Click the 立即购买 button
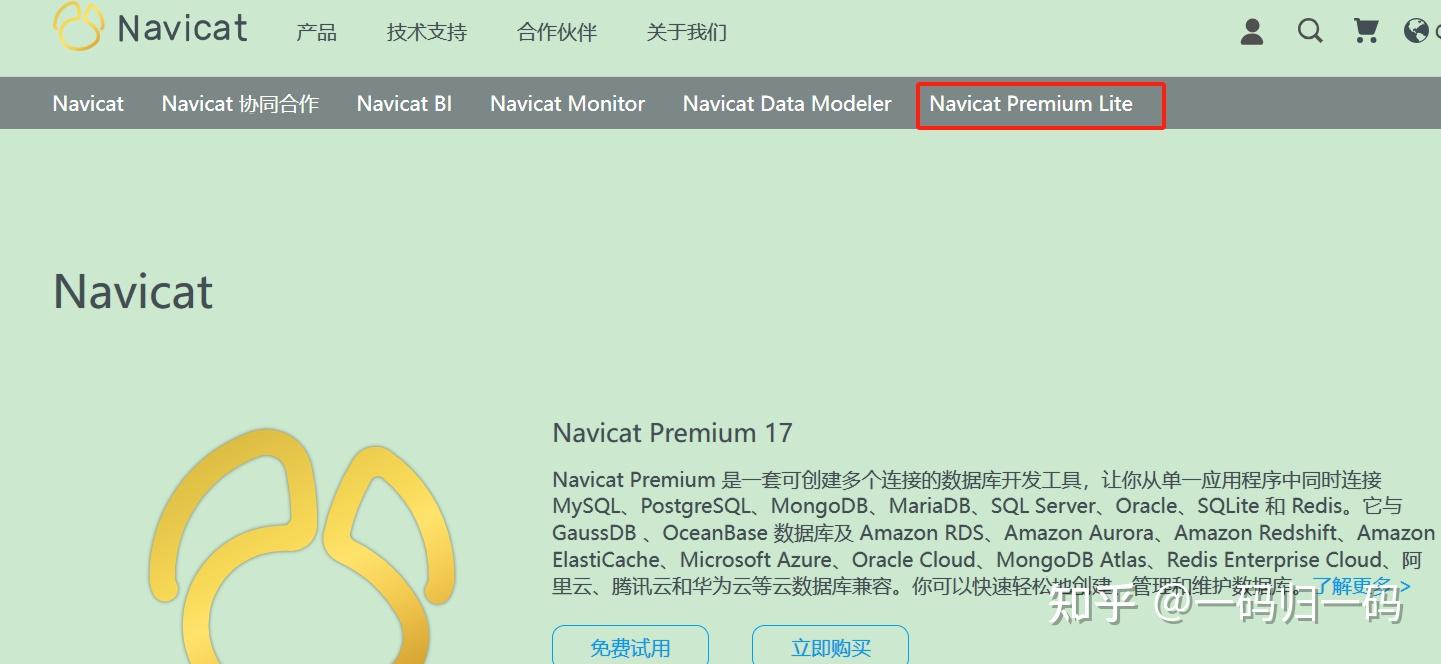This screenshot has width=1441, height=664. click(x=831, y=648)
